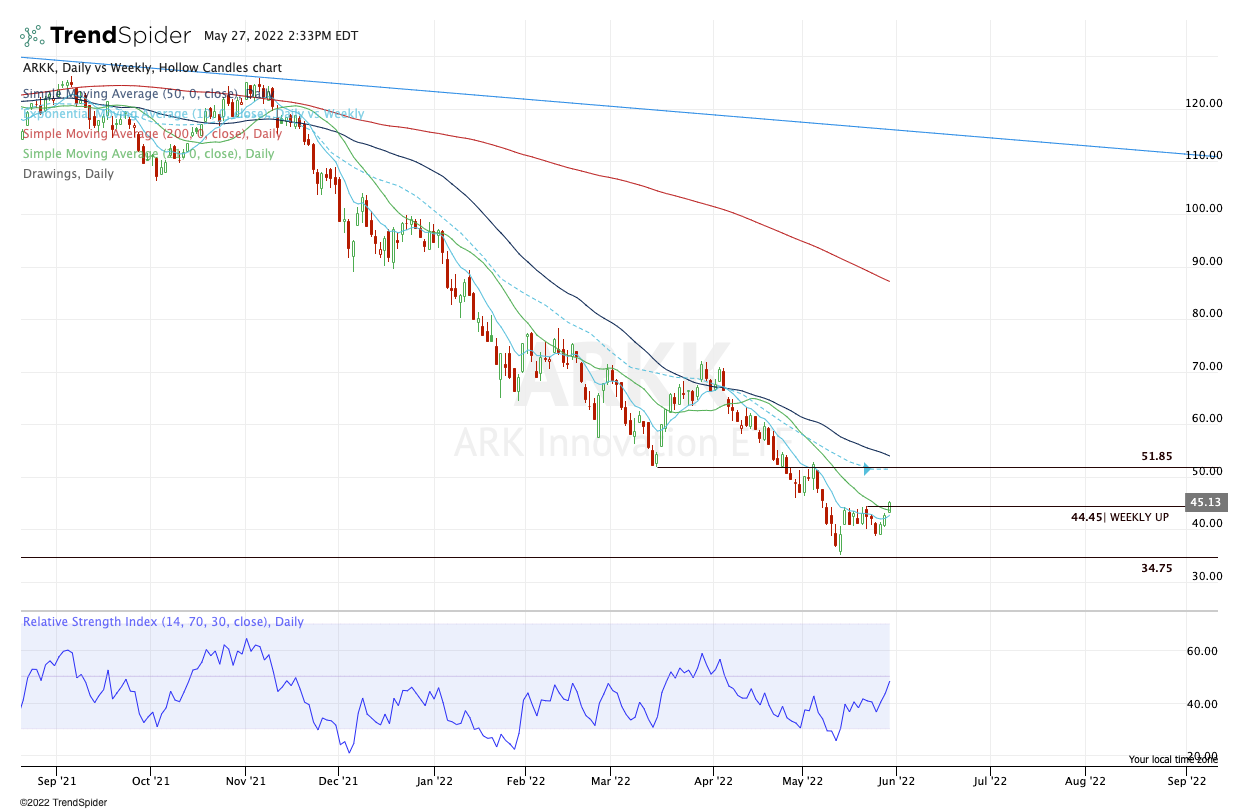Select the Simple Moving Average 50 legend entry
The image size is (1248, 812).
[x=148, y=94]
